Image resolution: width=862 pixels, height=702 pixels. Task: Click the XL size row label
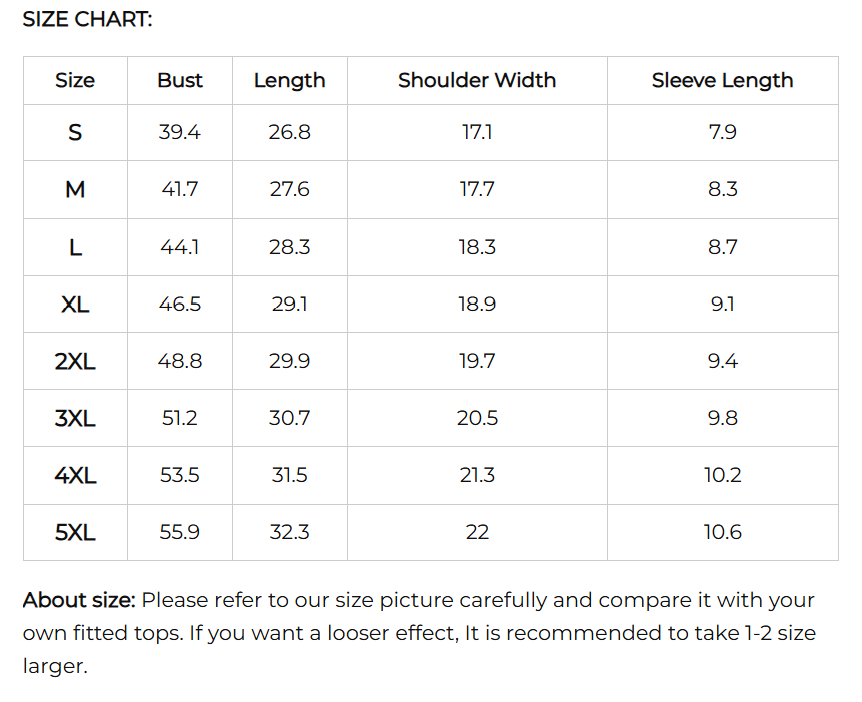(75, 304)
